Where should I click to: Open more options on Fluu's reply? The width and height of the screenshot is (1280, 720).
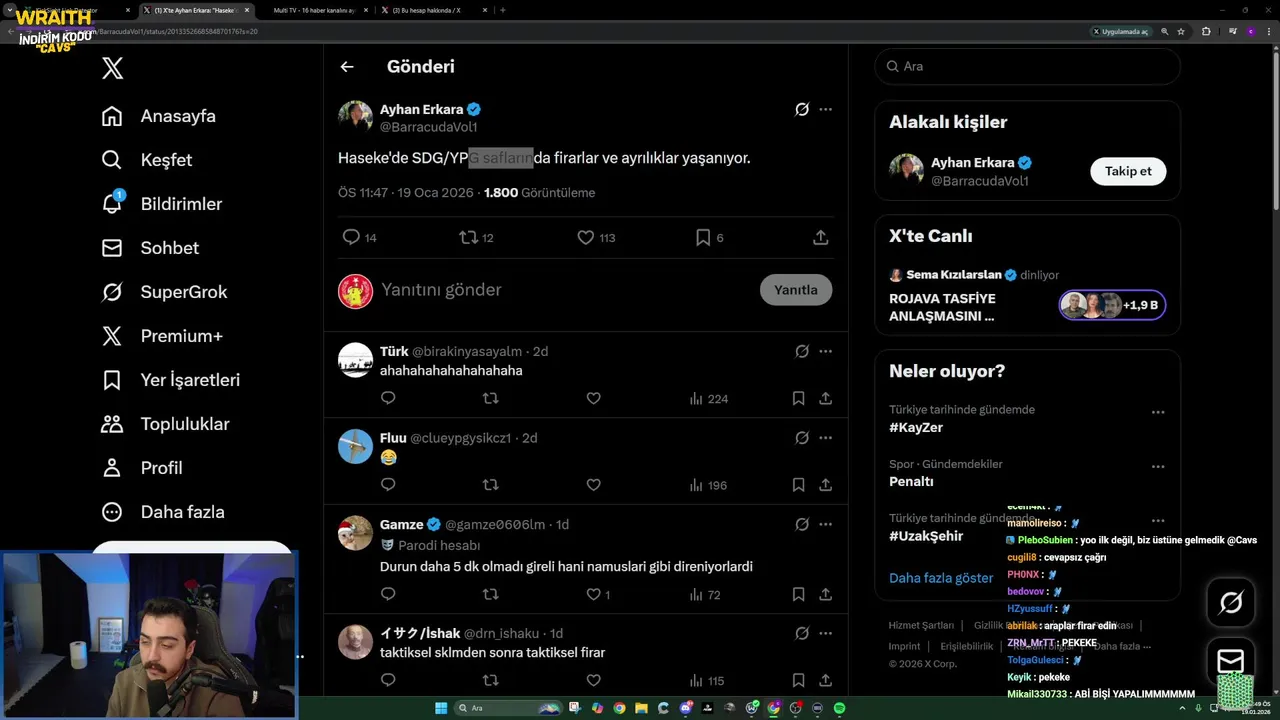click(826, 438)
